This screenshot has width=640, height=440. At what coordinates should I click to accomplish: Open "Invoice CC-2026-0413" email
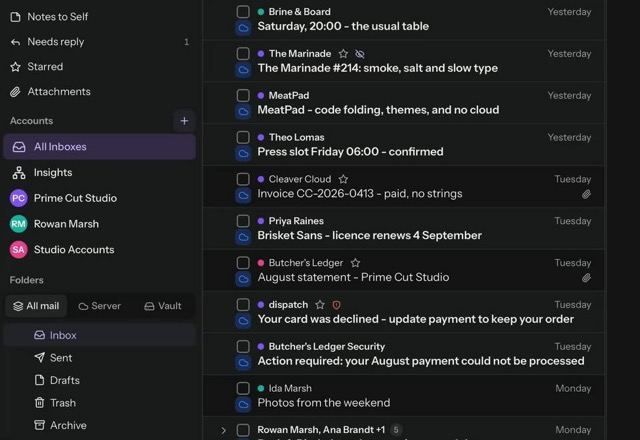pos(404,187)
